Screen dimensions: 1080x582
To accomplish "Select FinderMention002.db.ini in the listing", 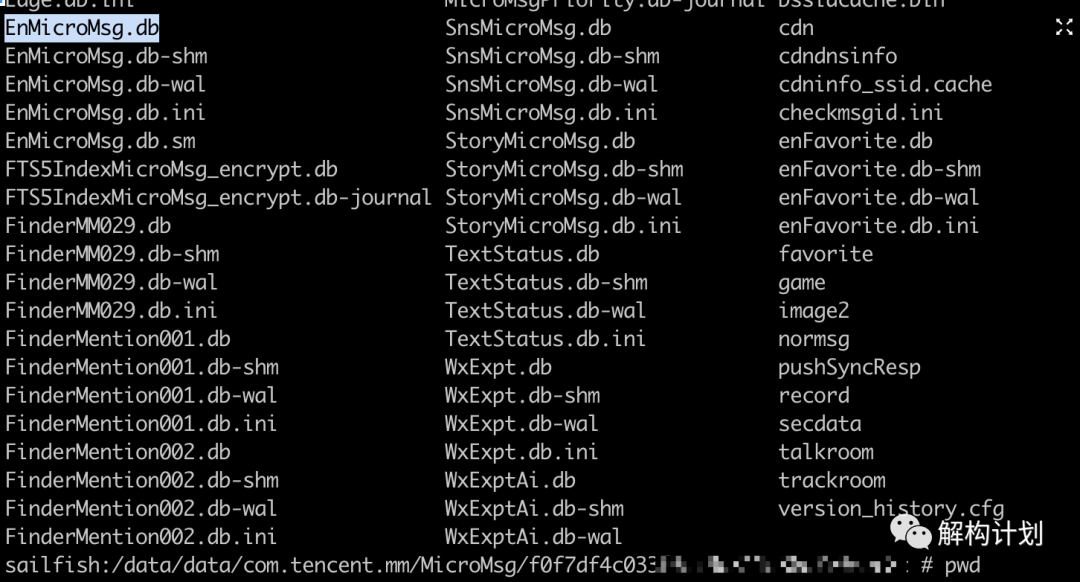I will pos(140,537).
